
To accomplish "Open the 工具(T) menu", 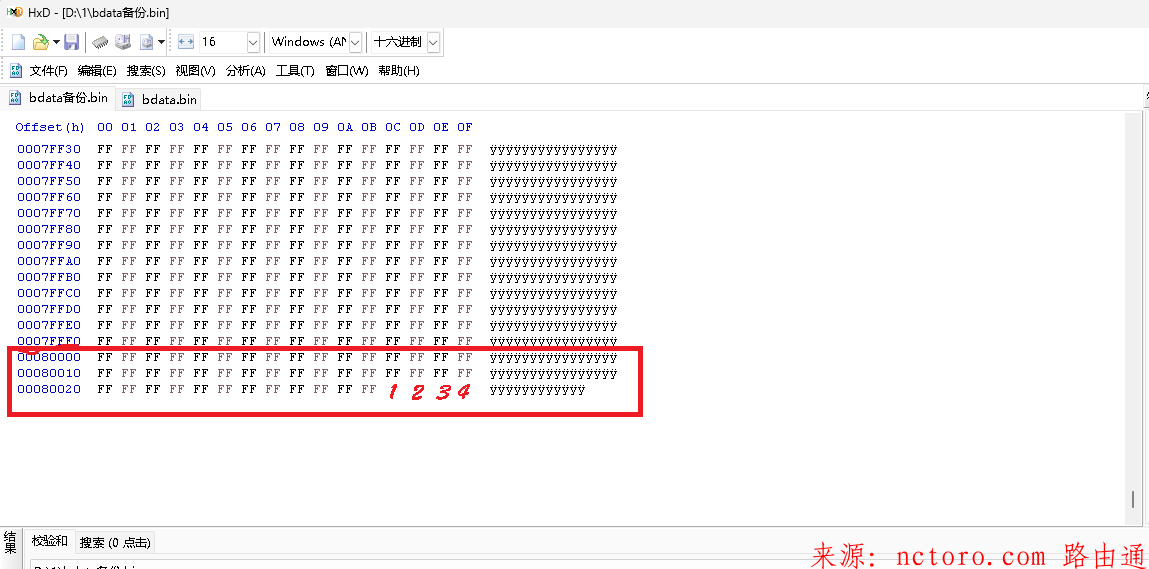I will point(295,71).
